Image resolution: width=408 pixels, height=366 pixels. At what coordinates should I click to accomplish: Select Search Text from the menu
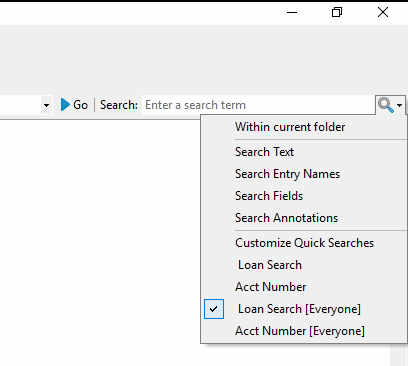coord(264,152)
